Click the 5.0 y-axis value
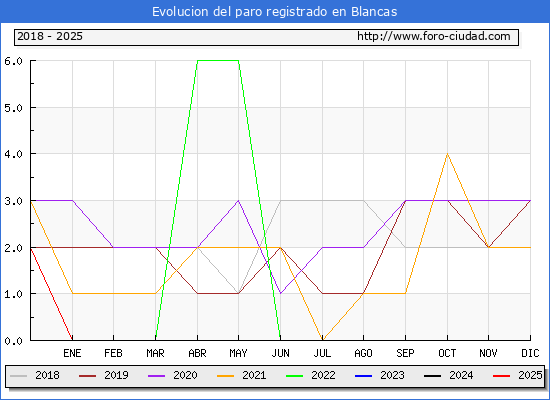The width and height of the screenshot is (550, 400). tap(13, 108)
